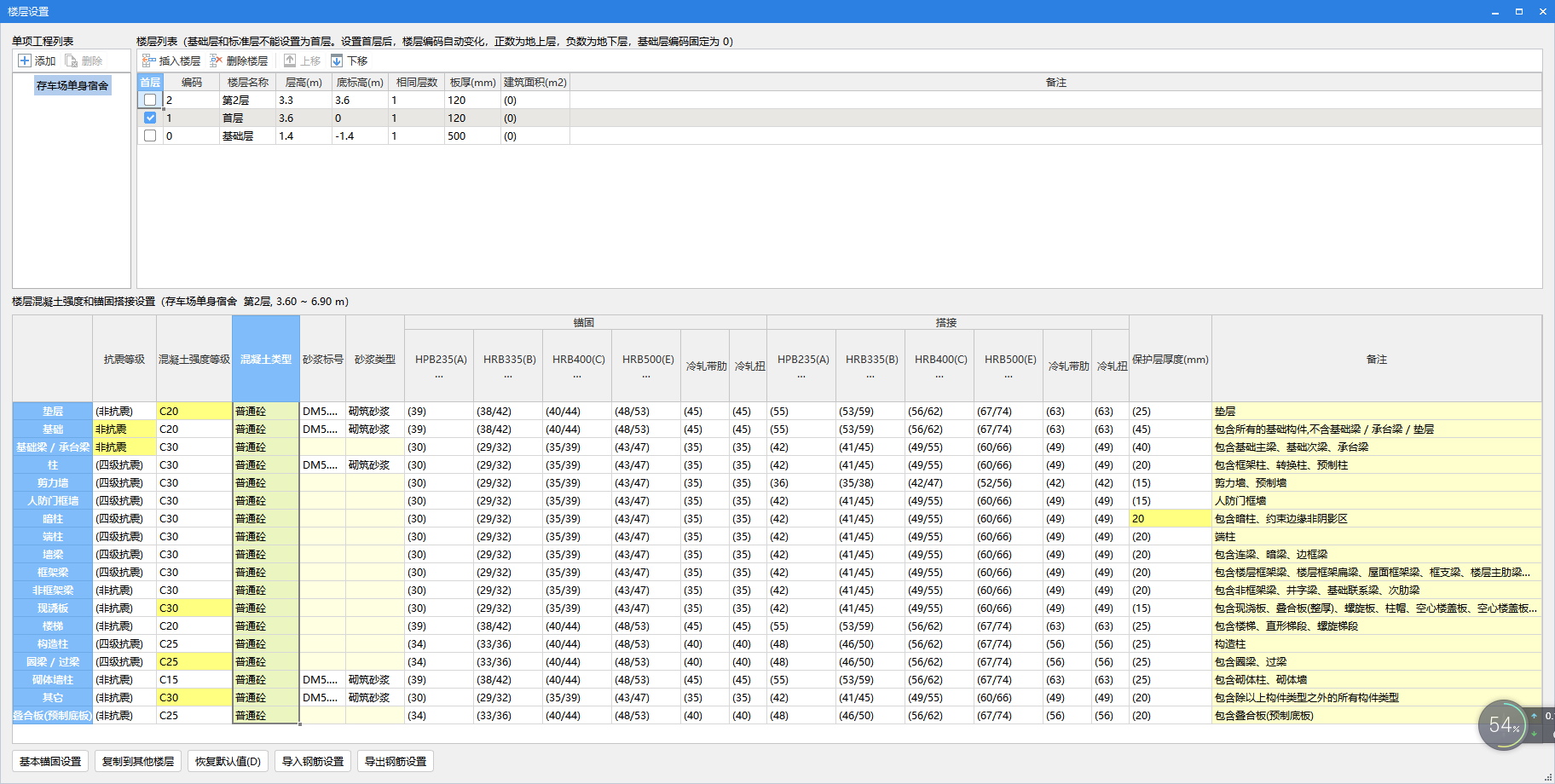
Task: Click C15 strength cell of 砌体墙柱 row
Action: tap(194, 679)
